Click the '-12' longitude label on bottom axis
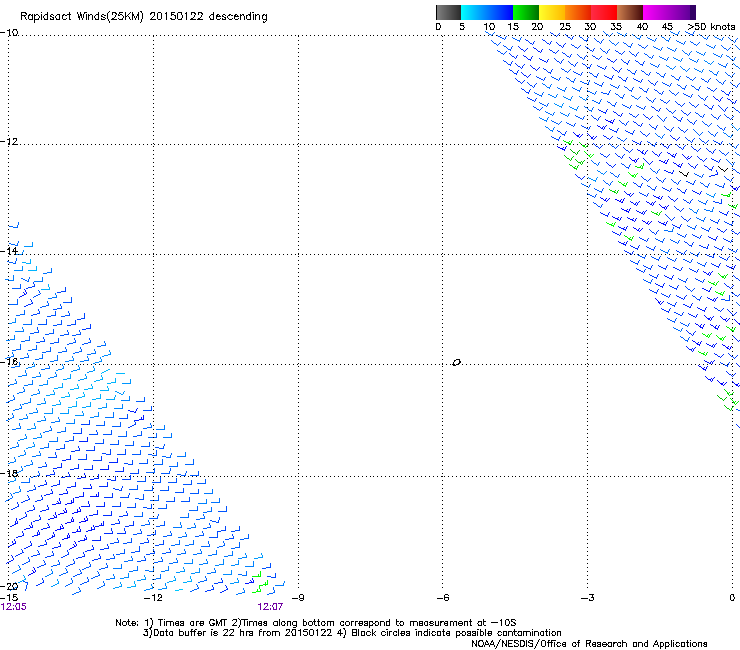The height and width of the screenshot is (650, 740). click(153, 598)
